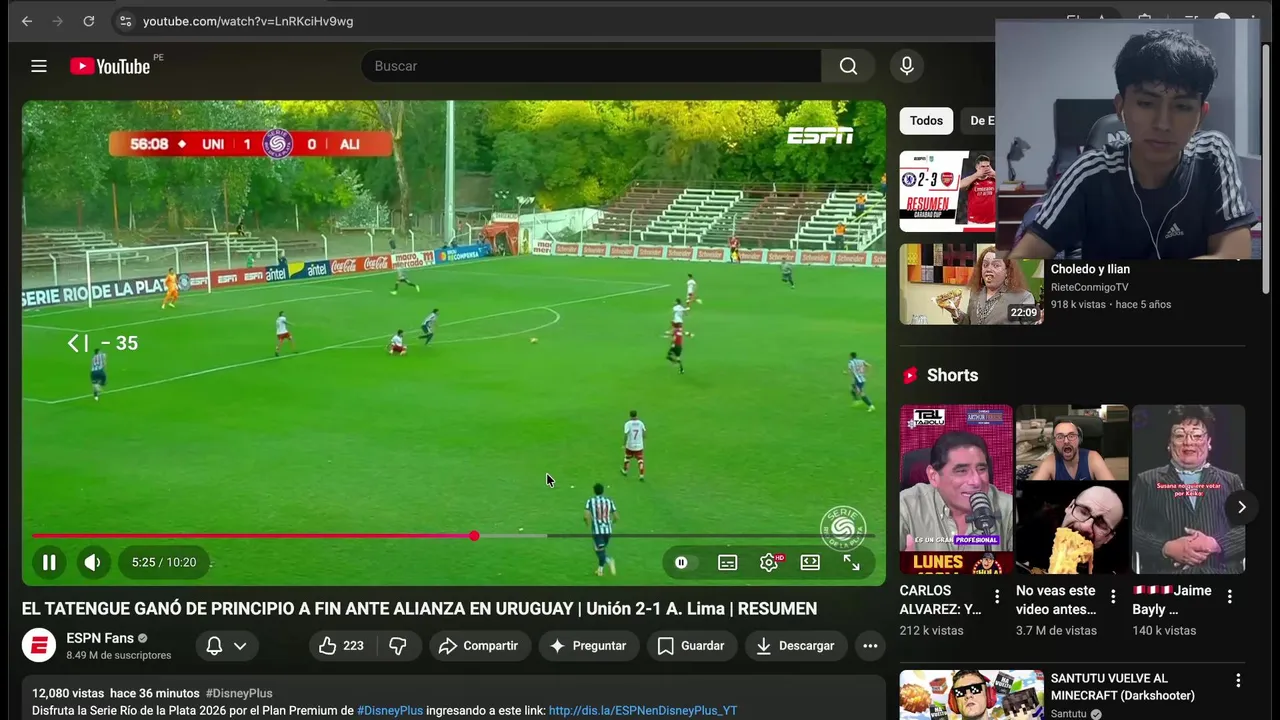Click the Shorts section heading
Screen dimensions: 1280x720
952,375
